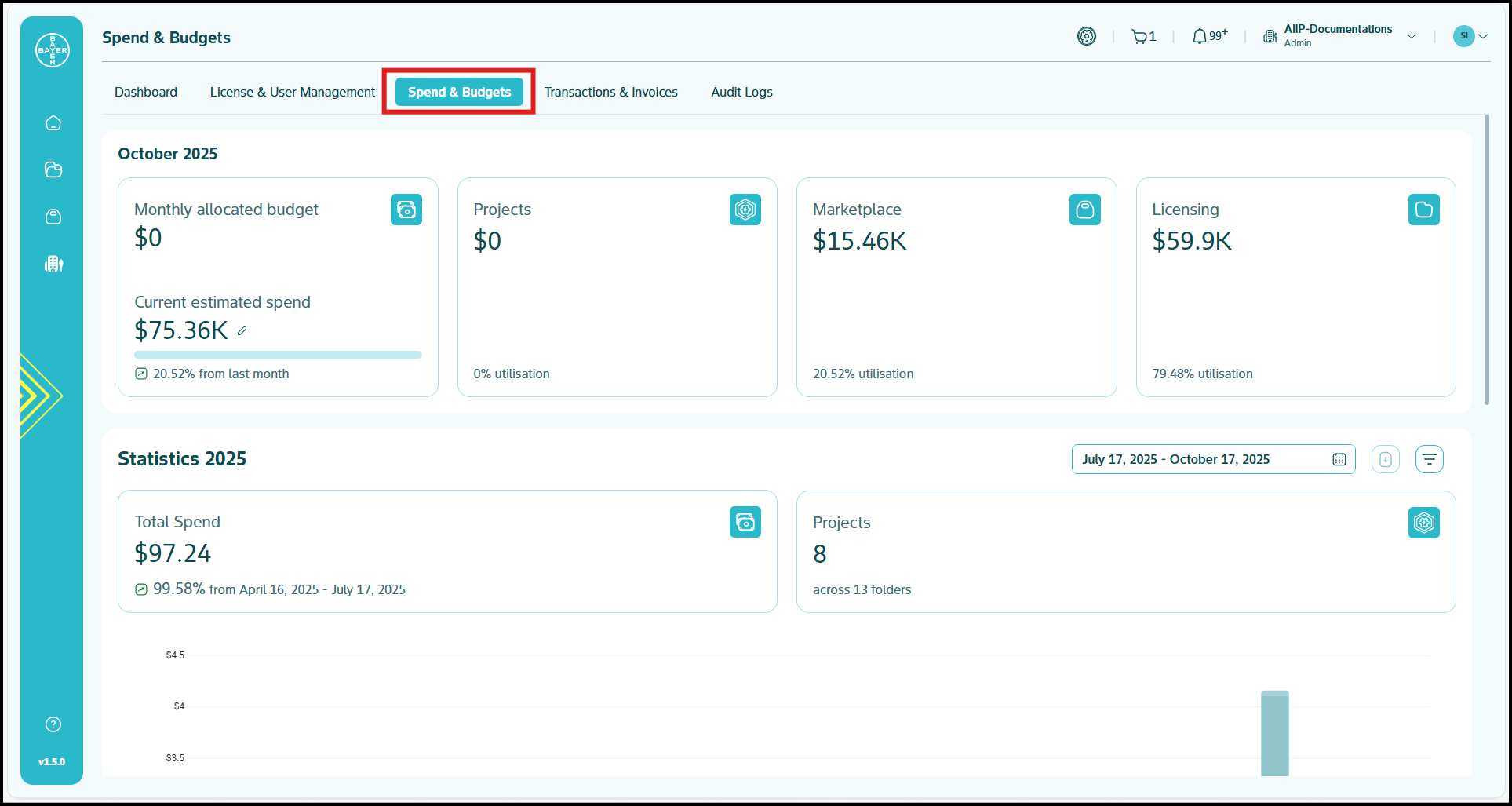Image resolution: width=1512 pixels, height=806 pixels.
Task: Open the Marketplace bag icon in the sidebar
Action: tap(53, 217)
